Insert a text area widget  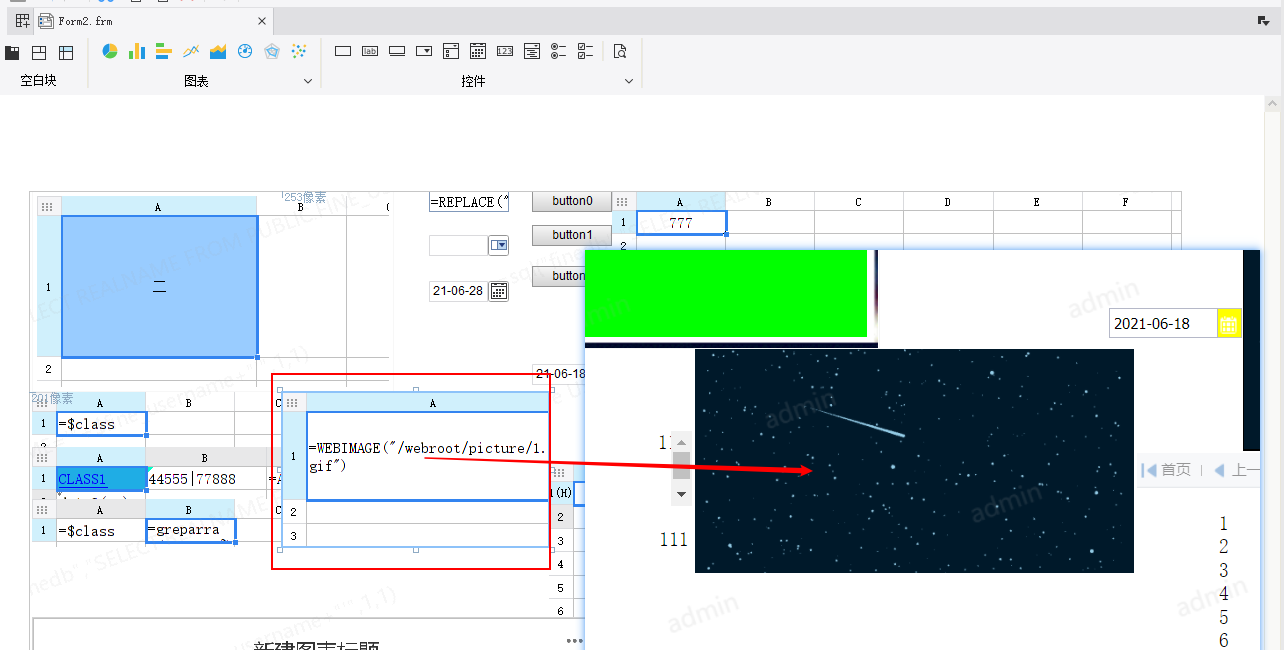tap(532, 51)
